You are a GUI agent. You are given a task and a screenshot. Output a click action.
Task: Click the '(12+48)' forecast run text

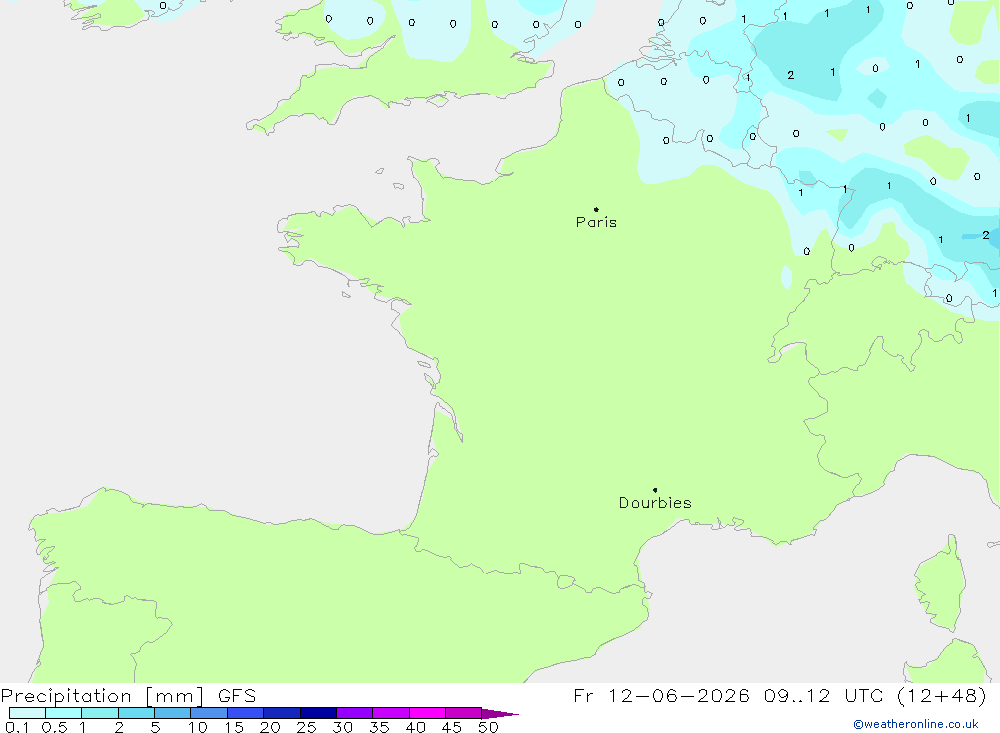click(942, 695)
